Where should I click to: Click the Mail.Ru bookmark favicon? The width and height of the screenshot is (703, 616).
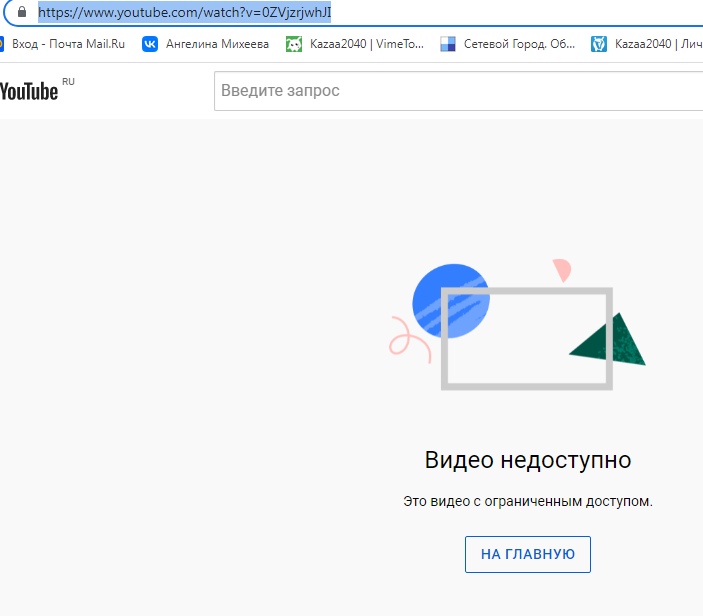[x=3, y=44]
